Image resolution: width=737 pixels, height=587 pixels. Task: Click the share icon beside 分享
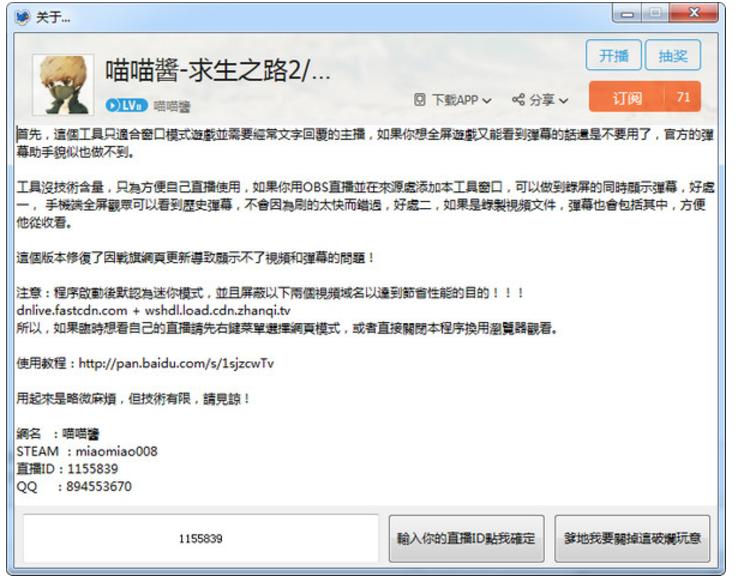(518, 100)
